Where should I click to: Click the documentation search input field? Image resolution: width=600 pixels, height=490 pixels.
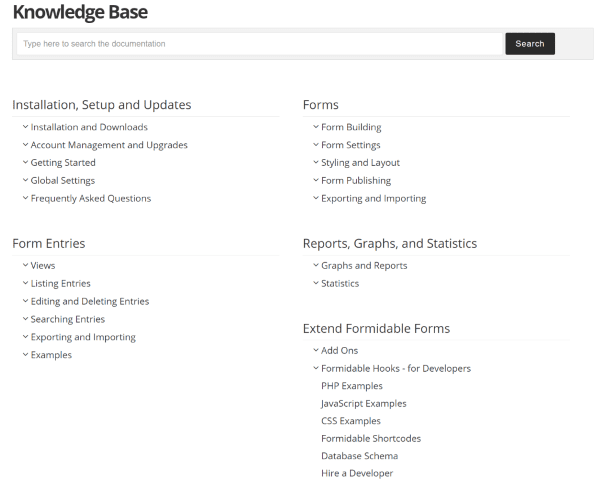[260, 44]
